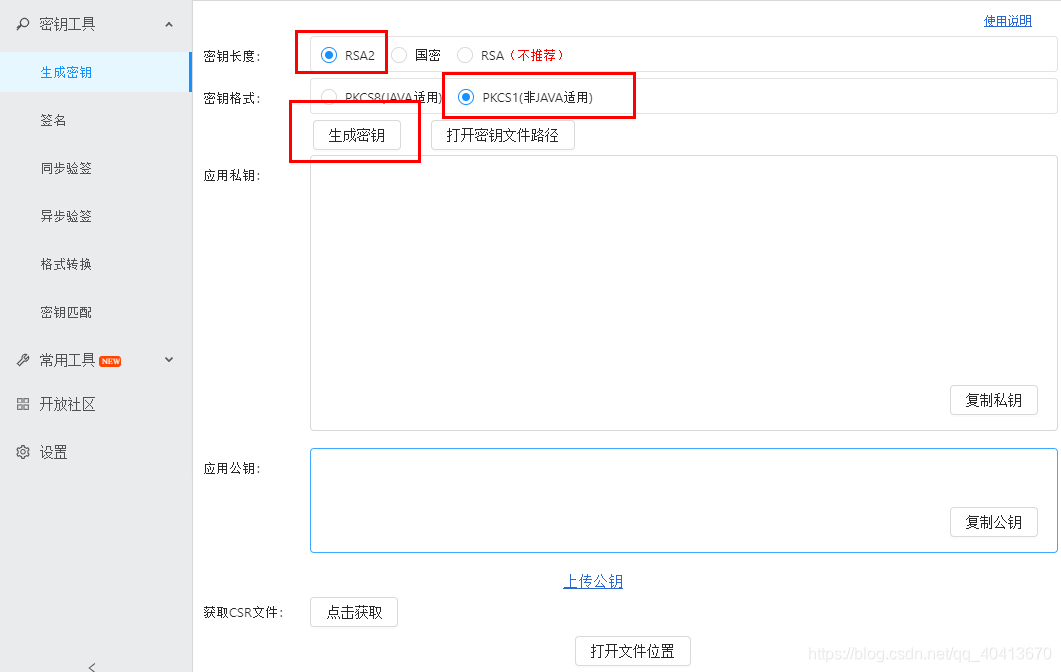1061x672 pixels.
Task: Click the 密钥格式 label
Action: [x=232, y=98]
